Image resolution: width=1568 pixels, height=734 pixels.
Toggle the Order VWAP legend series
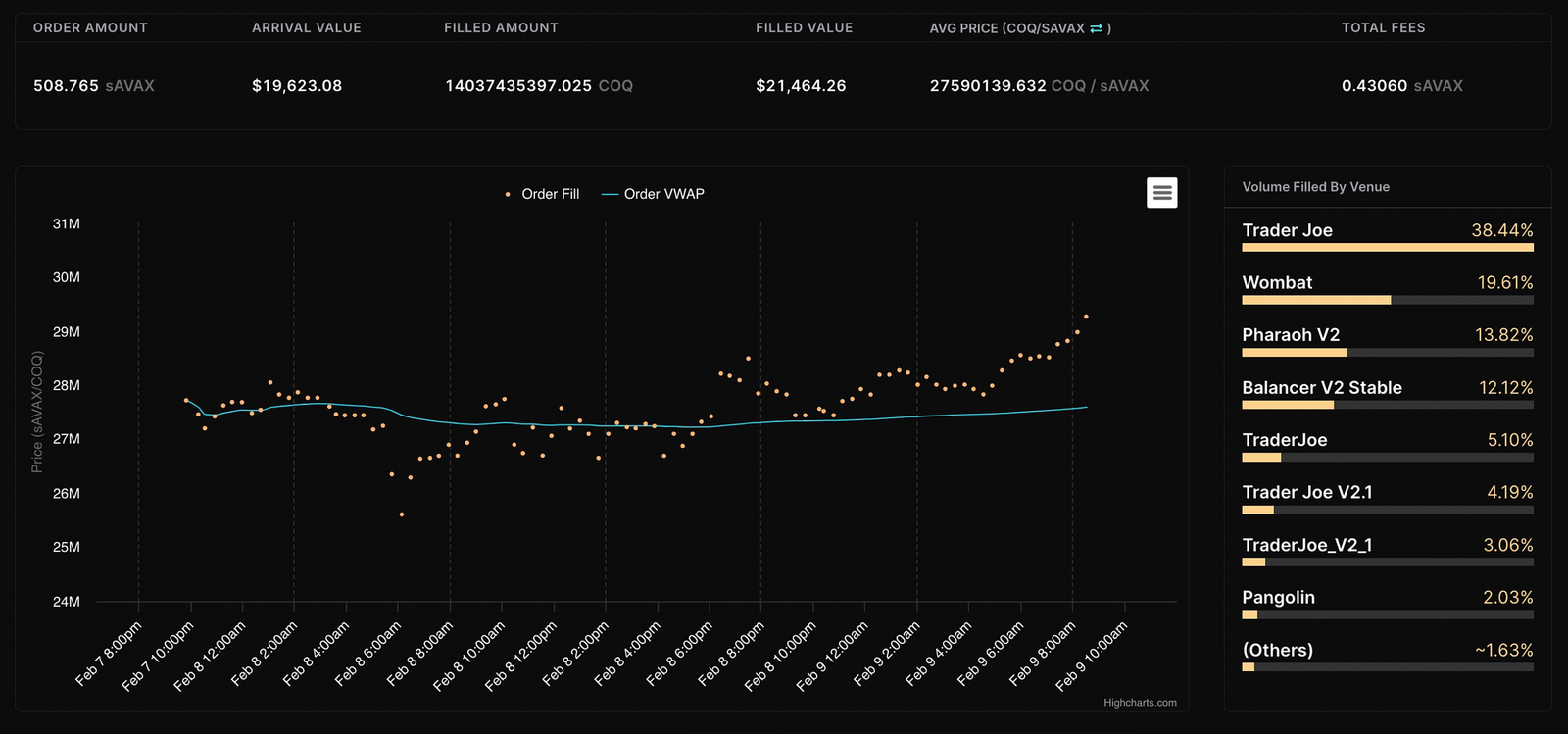(x=653, y=194)
